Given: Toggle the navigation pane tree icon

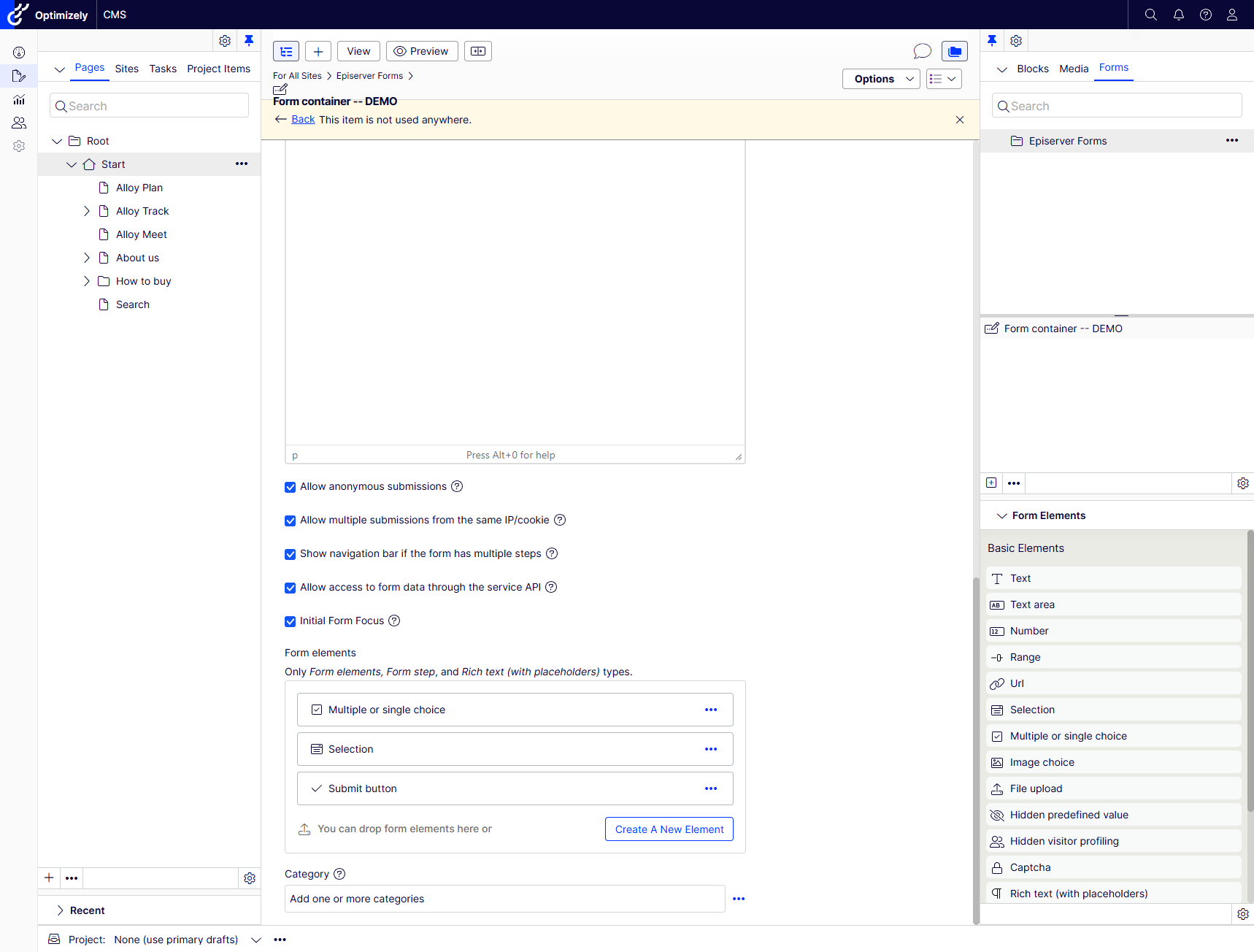Looking at the screenshot, I should click(286, 51).
